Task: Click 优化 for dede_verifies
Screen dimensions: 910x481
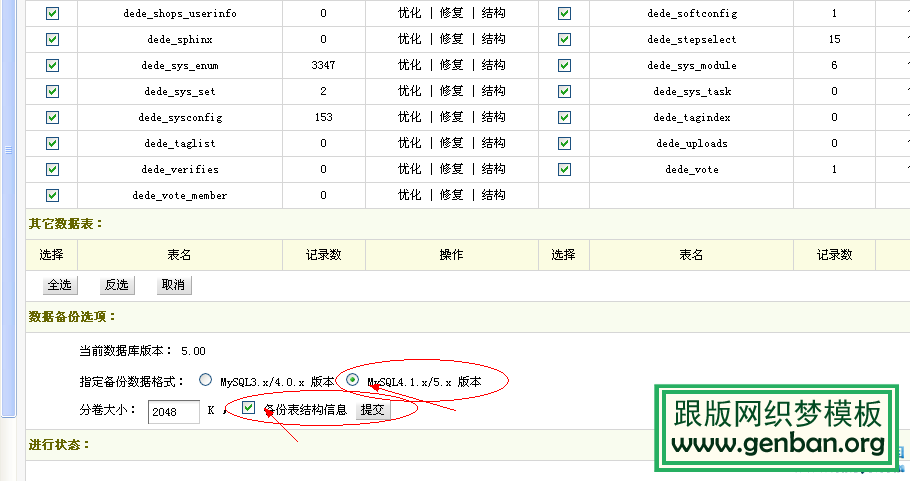Action: click(410, 169)
